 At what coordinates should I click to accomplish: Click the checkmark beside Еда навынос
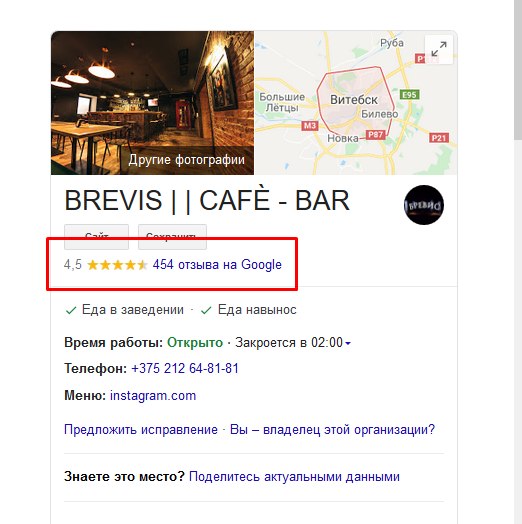pos(206,310)
